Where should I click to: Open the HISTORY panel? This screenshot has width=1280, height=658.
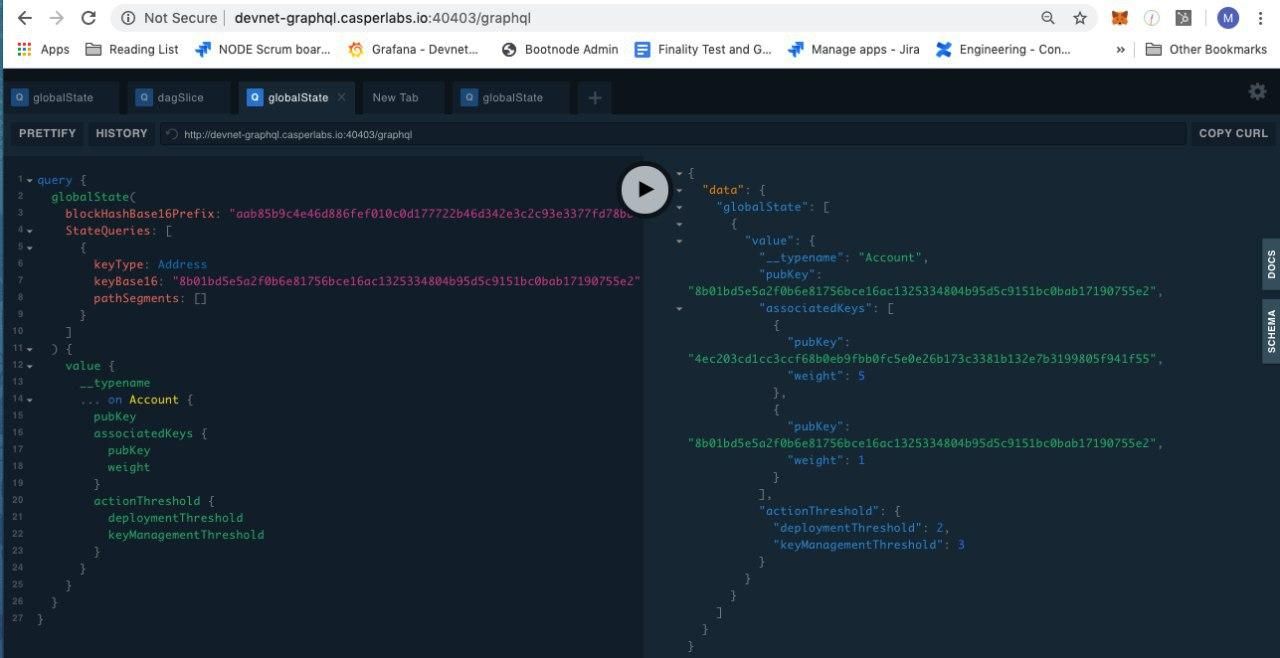pyautogui.click(x=122, y=133)
